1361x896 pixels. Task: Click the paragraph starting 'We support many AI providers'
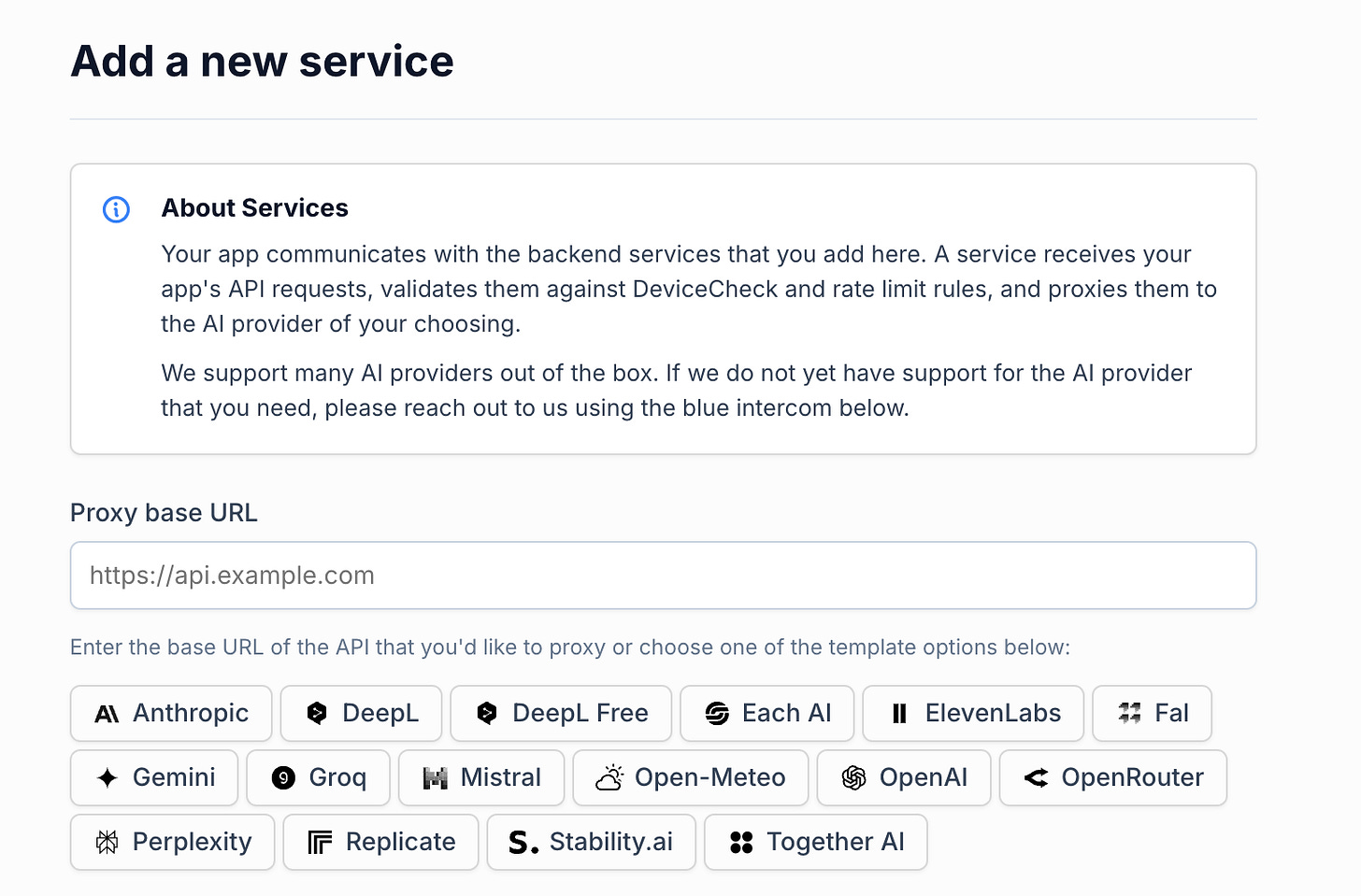(677, 391)
